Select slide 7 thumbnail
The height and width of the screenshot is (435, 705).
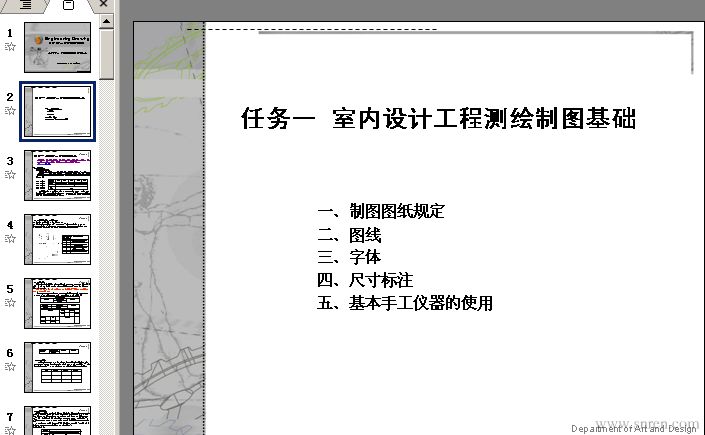[x=58, y=421]
